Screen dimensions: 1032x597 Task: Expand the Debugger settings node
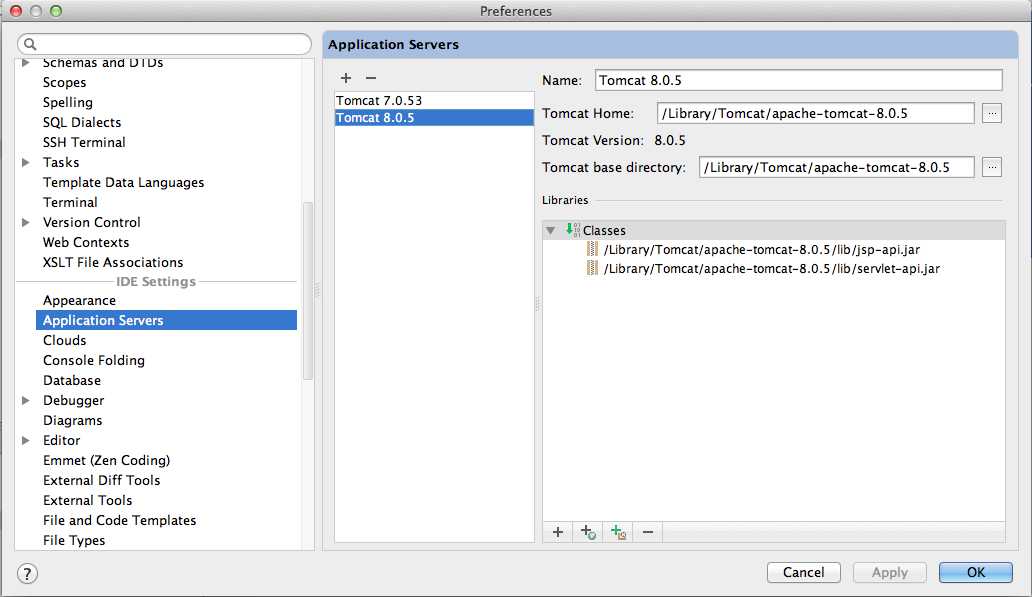click(x=26, y=400)
